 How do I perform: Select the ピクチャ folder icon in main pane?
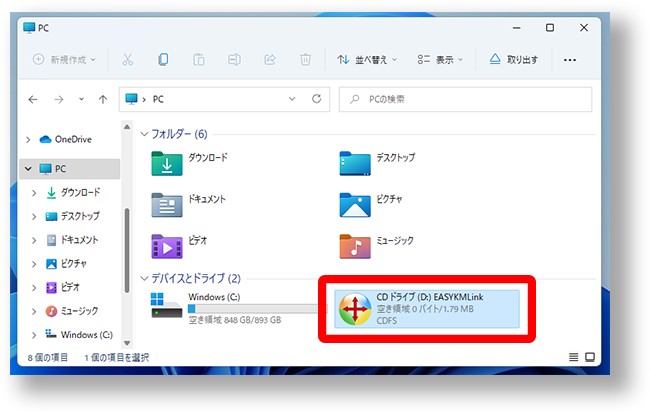point(355,205)
